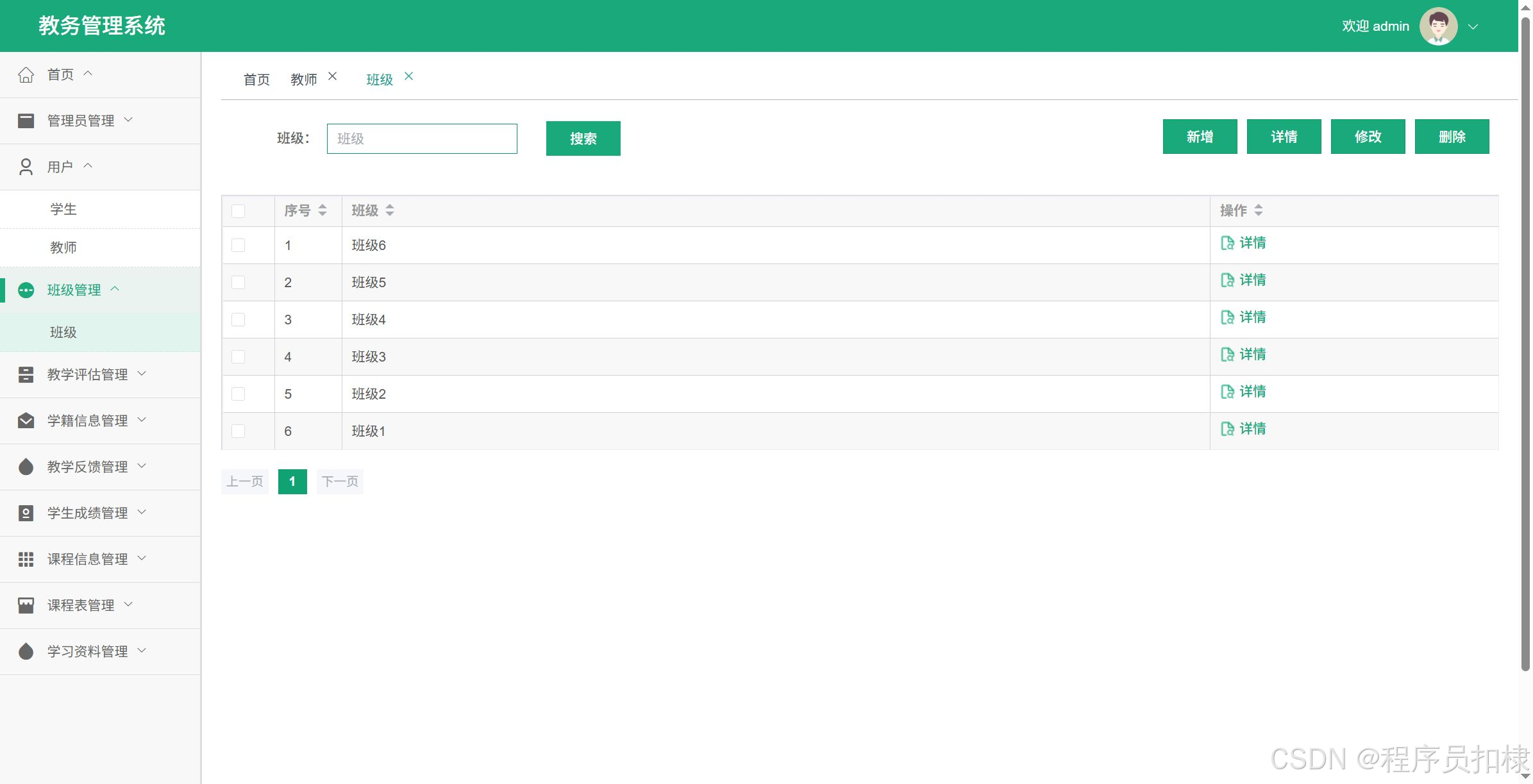
Task: Click the home icon in sidebar
Action: pos(26,75)
